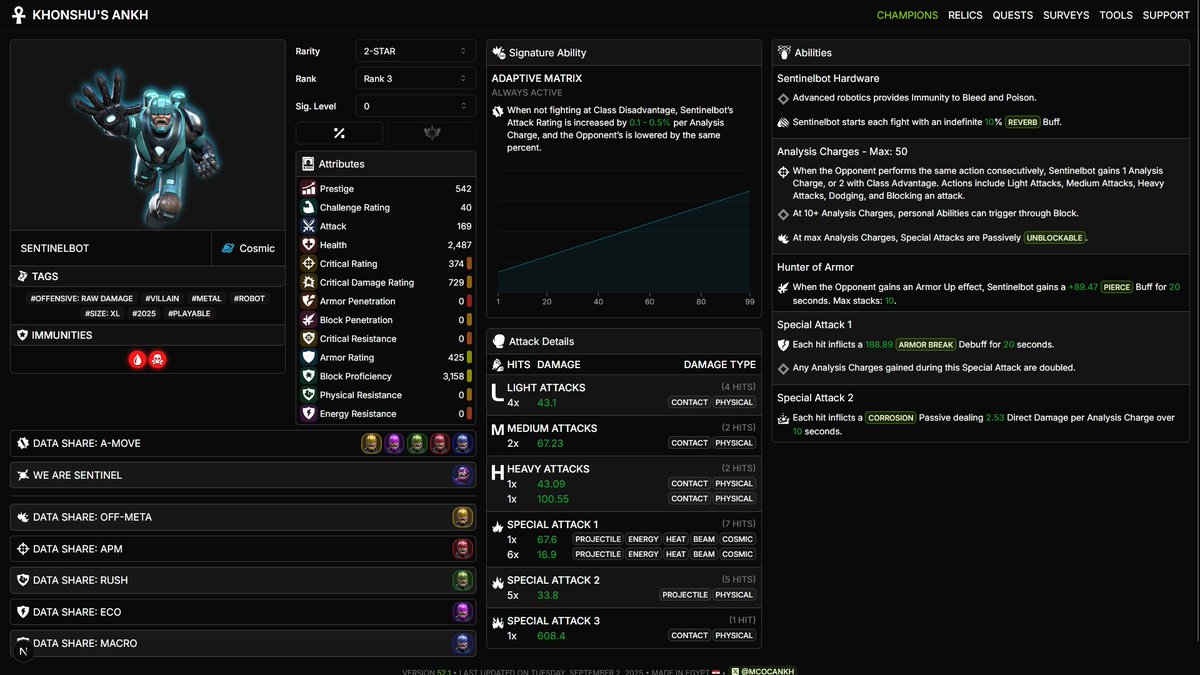
Task: Click the WE ARE SENTINEL synergy title
Action: [x=77, y=475]
